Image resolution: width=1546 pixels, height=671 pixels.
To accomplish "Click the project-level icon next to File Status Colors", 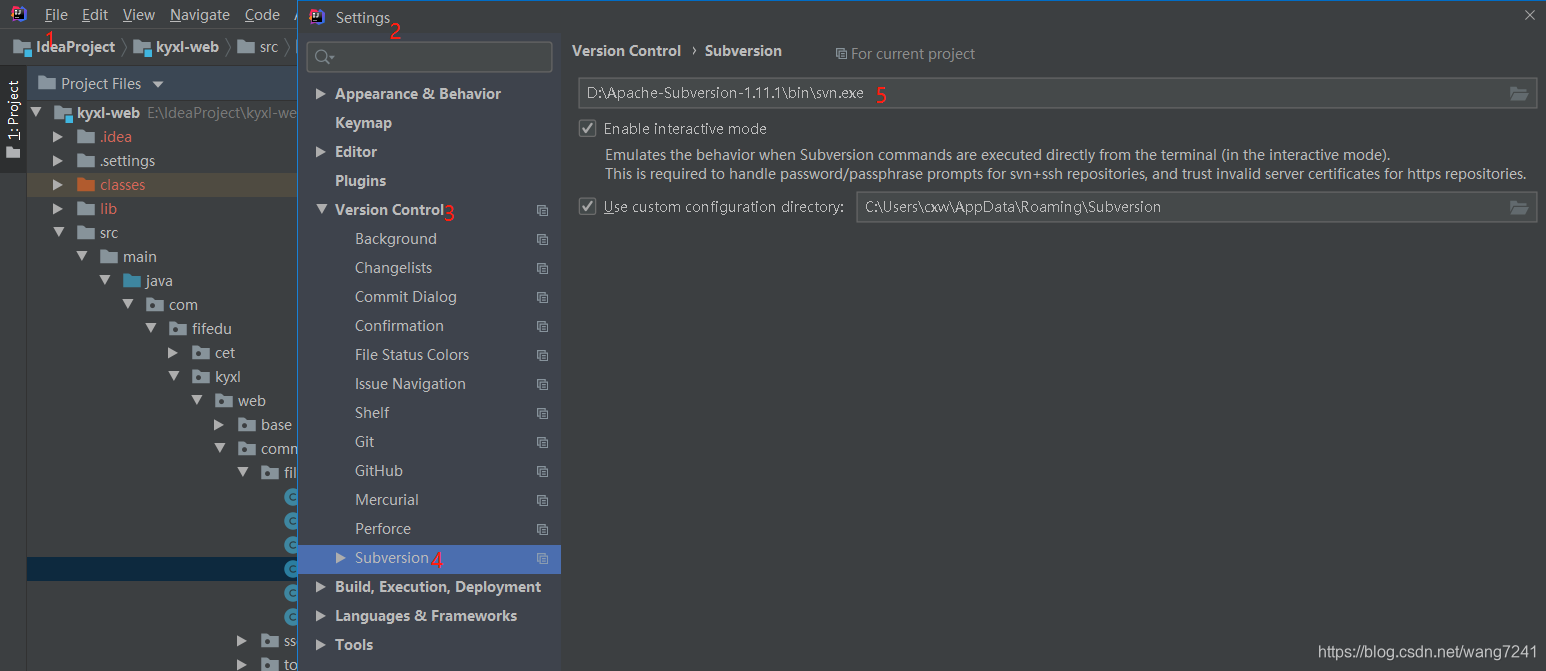I will 542,355.
